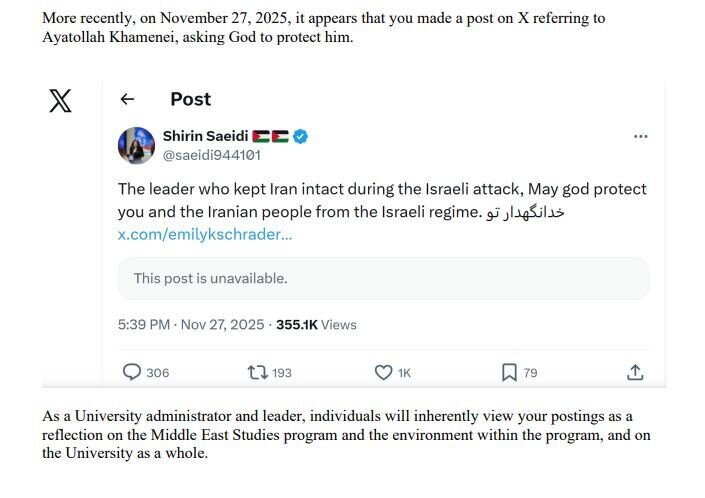Screen dimensions: 705x498
Task: Click the 193 repost count number
Action: tap(281, 373)
